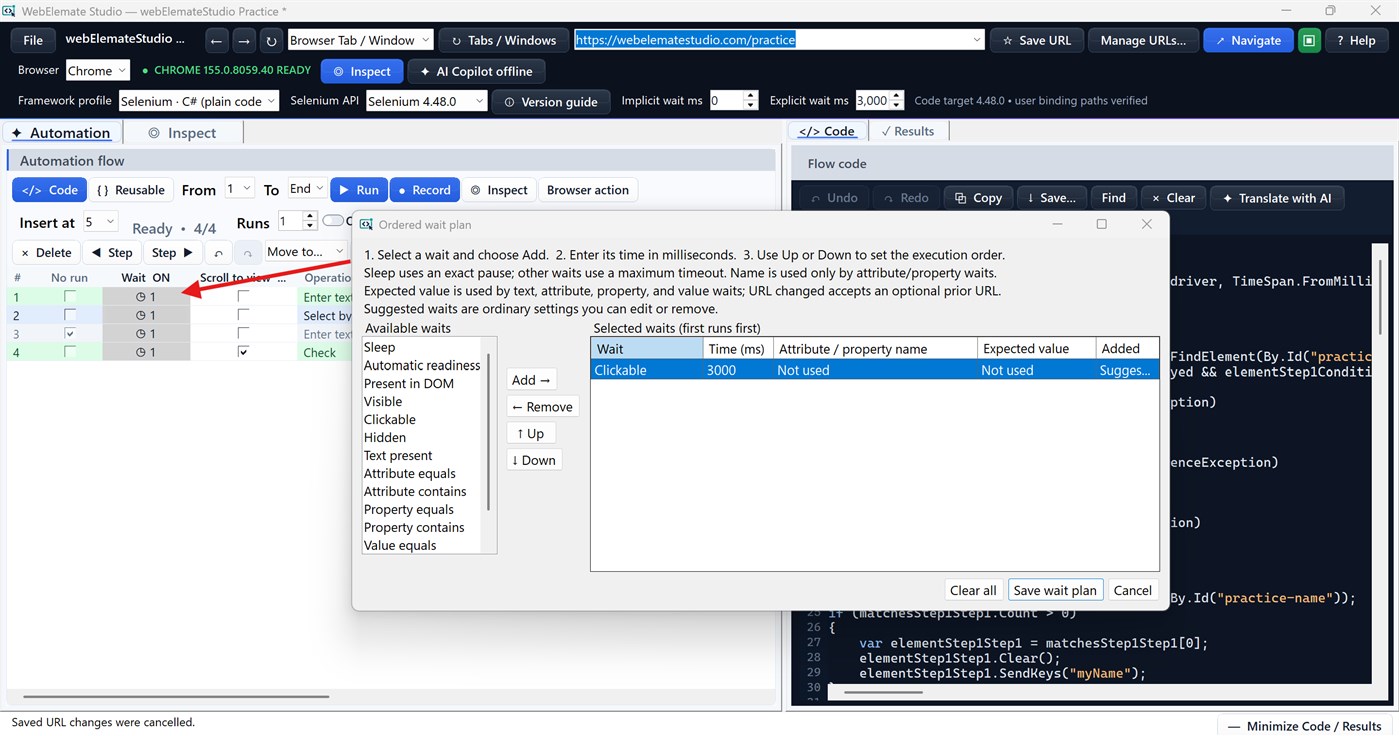Open the wait clock for step 3
The width and height of the screenshot is (1399, 736).
coord(146,334)
